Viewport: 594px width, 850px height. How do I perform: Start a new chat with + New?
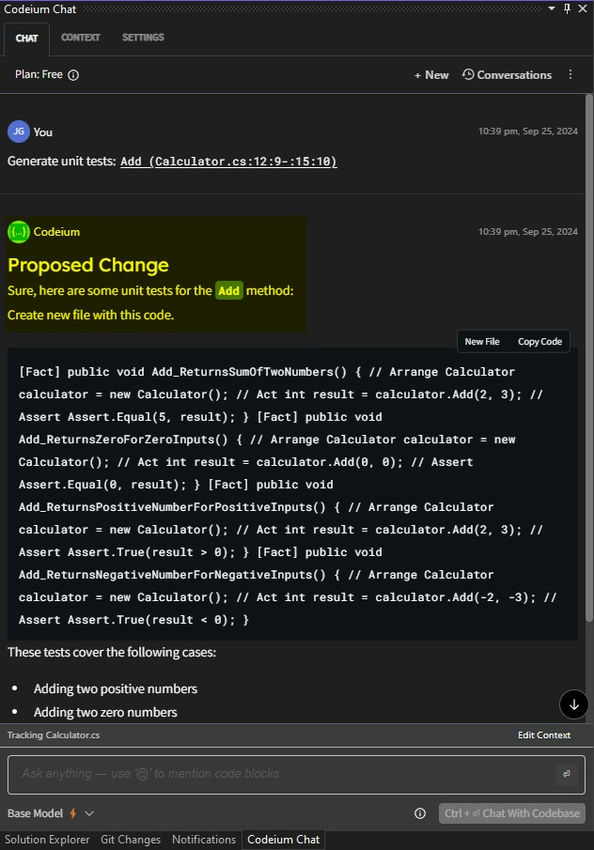tap(431, 75)
